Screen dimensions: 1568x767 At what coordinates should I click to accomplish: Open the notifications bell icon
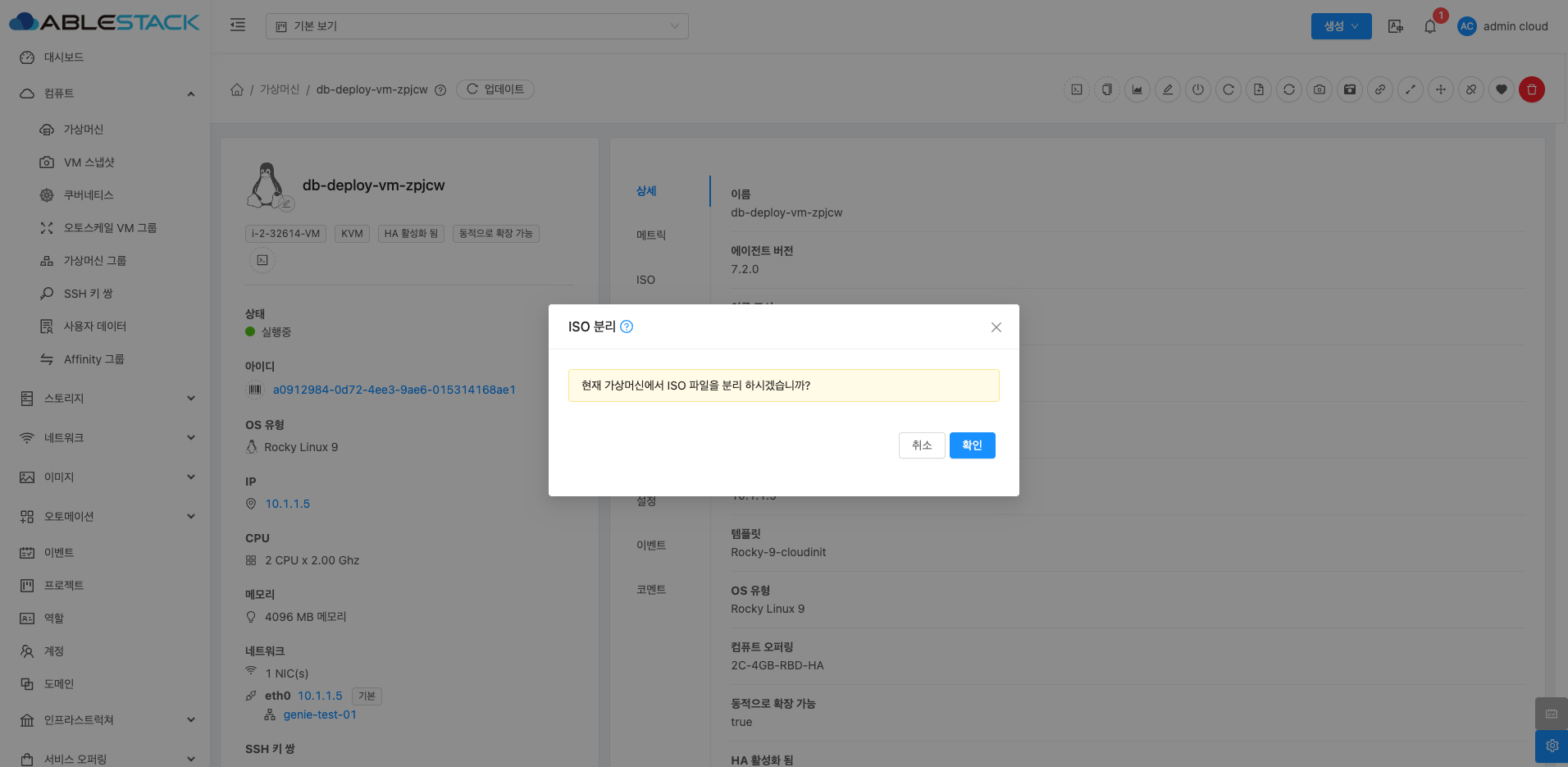pos(1430,26)
